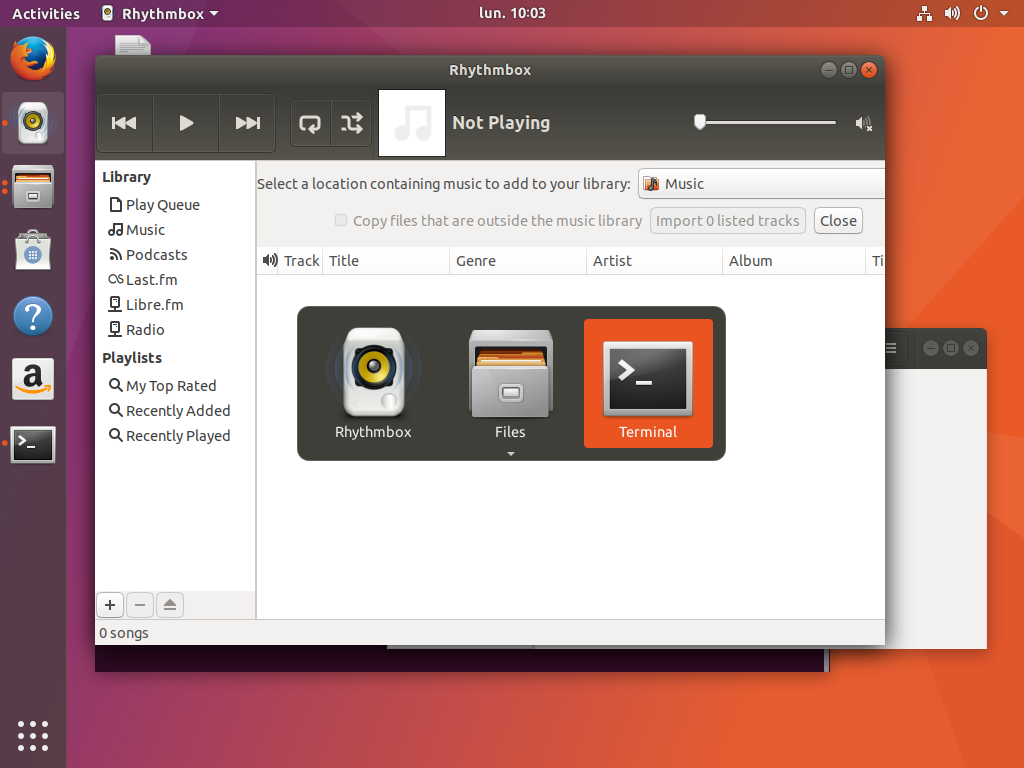Click the 'Not Playing' track title text
The width and height of the screenshot is (1024, 768).
pos(501,123)
